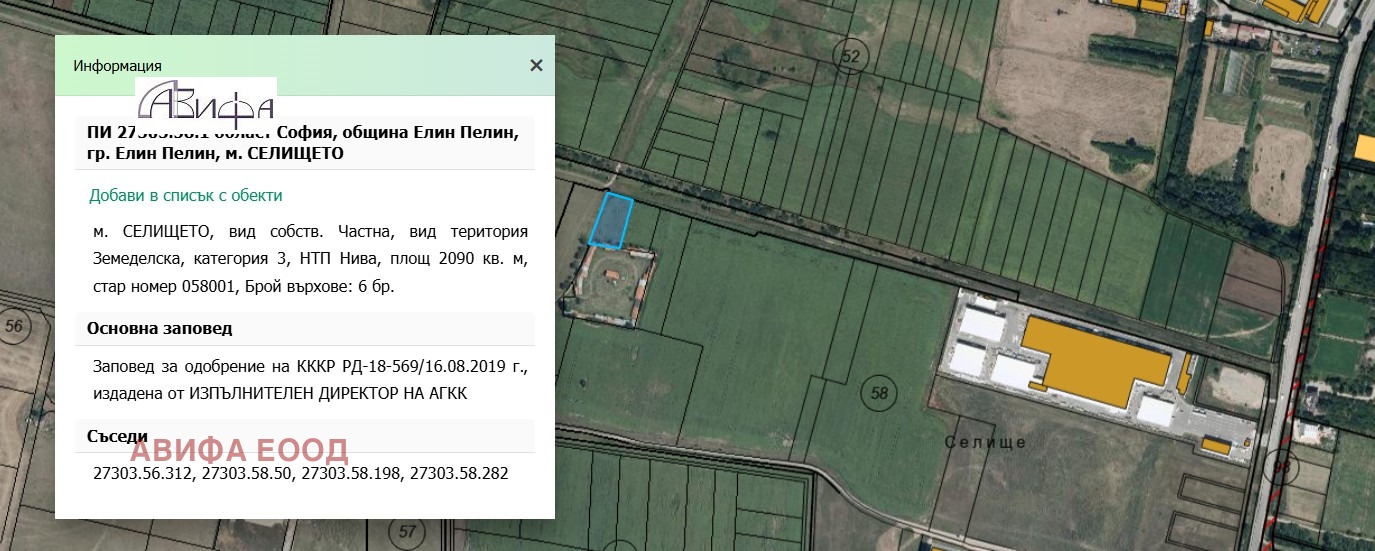
Task: Click neighbor parcel number 27303.58.198
Action: (351, 473)
